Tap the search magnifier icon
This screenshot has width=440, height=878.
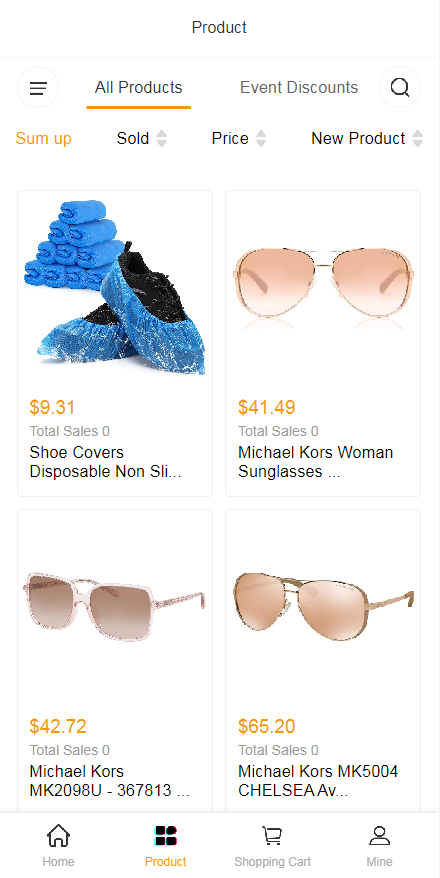(400, 87)
